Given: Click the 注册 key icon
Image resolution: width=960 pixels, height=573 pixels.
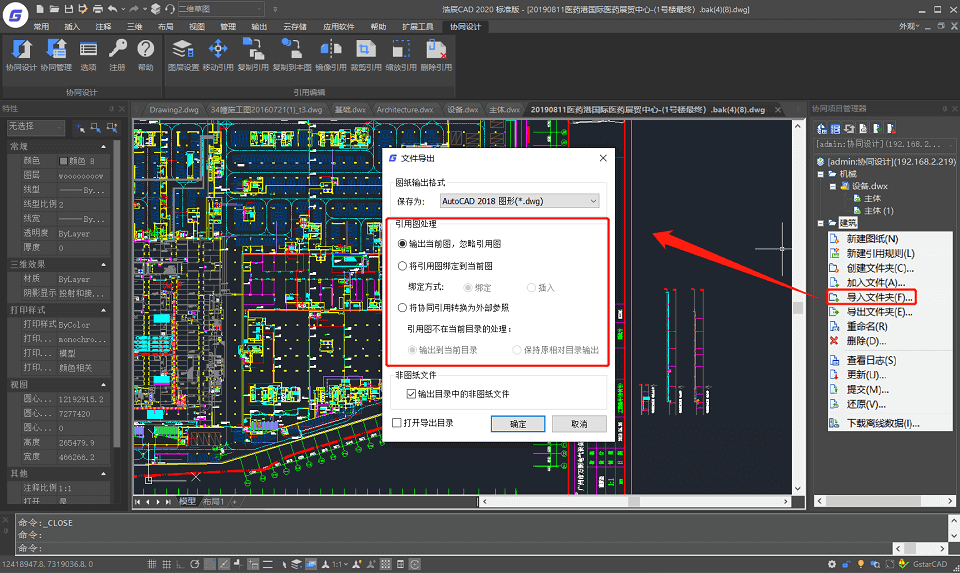Looking at the screenshot, I should click(117, 54).
